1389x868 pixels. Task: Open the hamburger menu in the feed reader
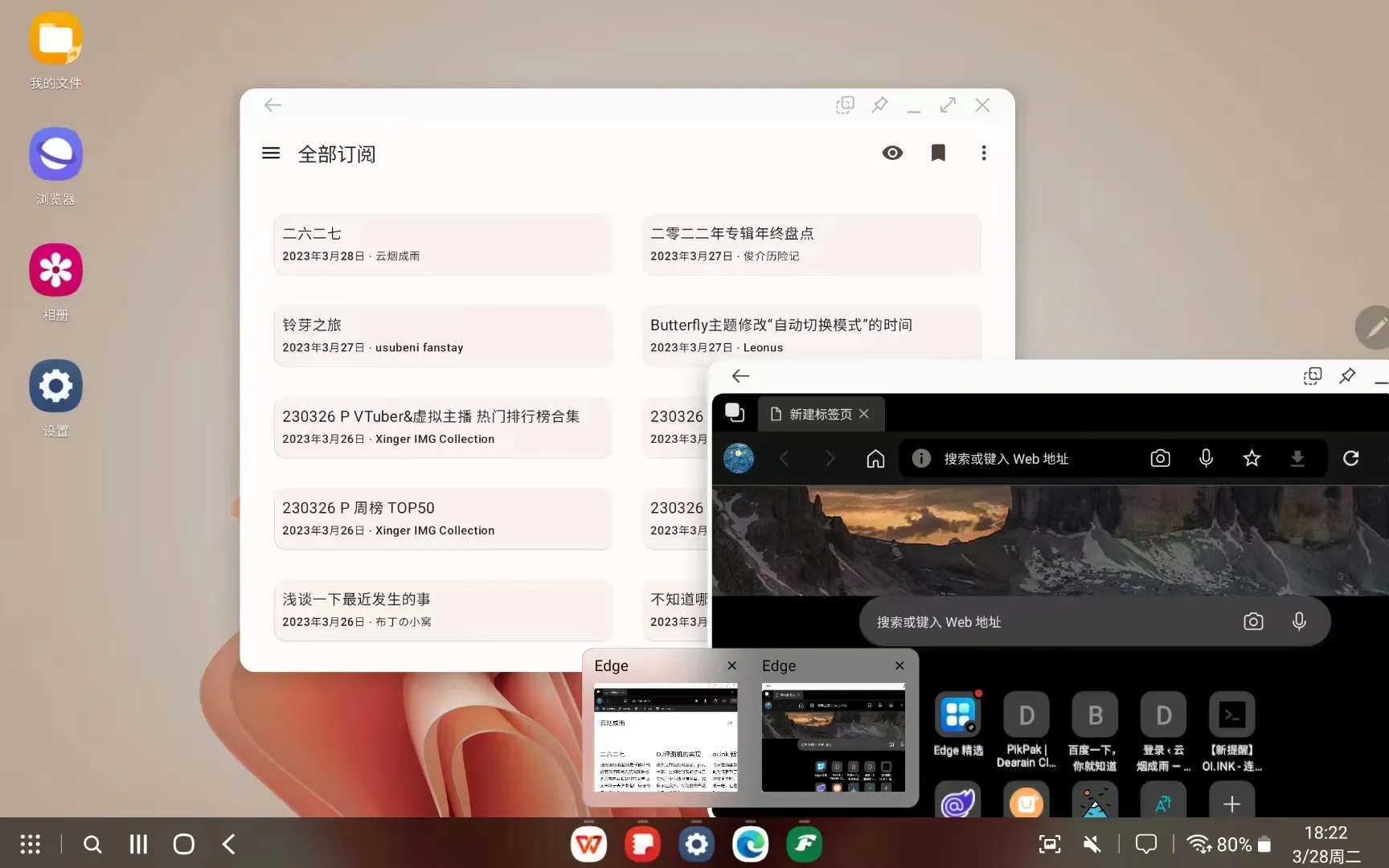[x=271, y=153]
